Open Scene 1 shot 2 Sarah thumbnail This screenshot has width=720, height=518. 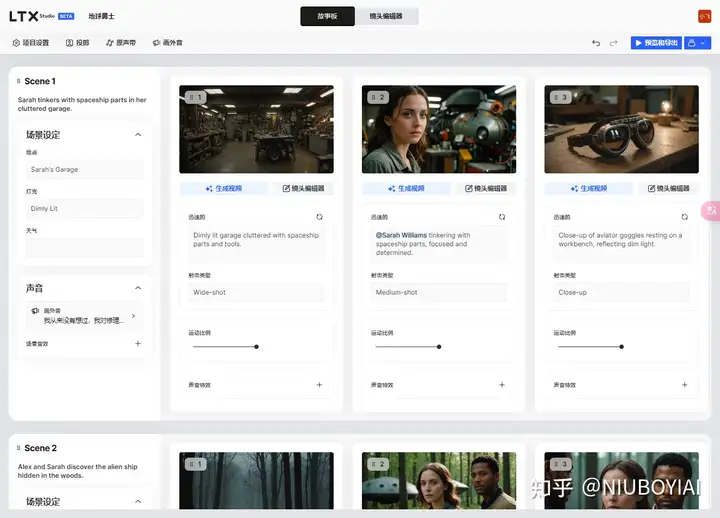439,129
